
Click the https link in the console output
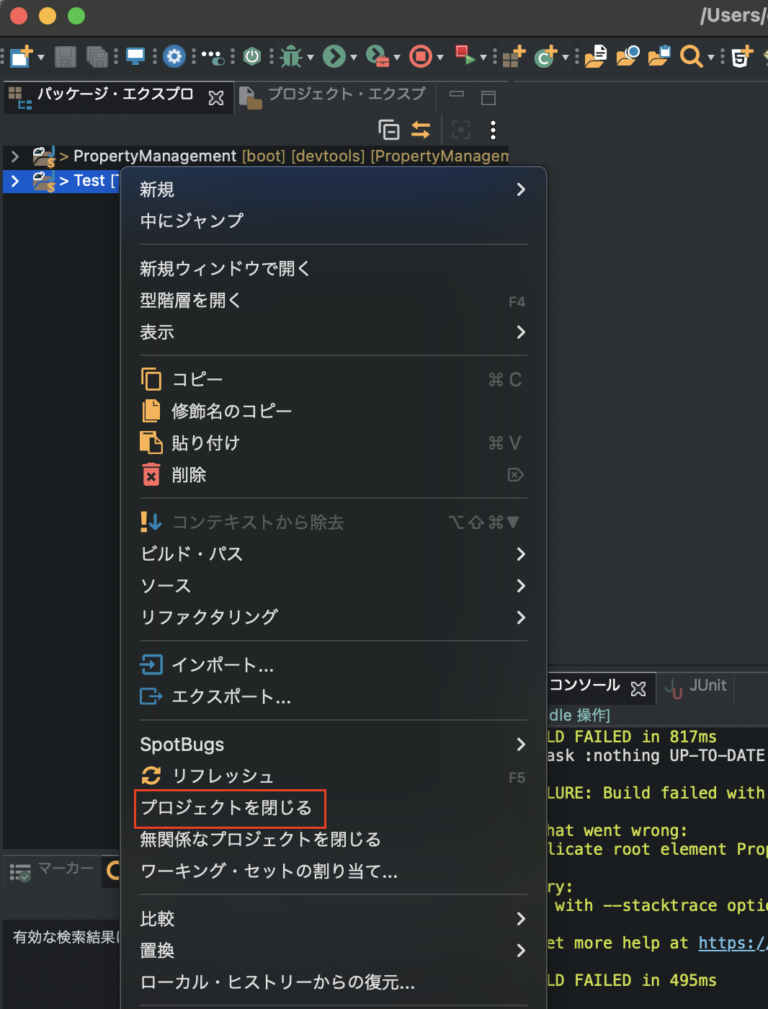point(733,943)
